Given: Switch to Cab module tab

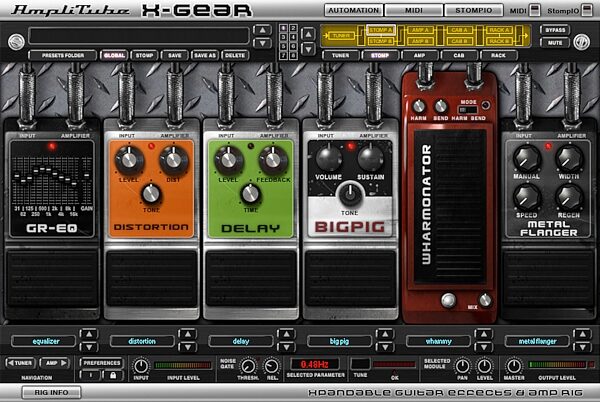Looking at the screenshot, I should coord(459,55).
